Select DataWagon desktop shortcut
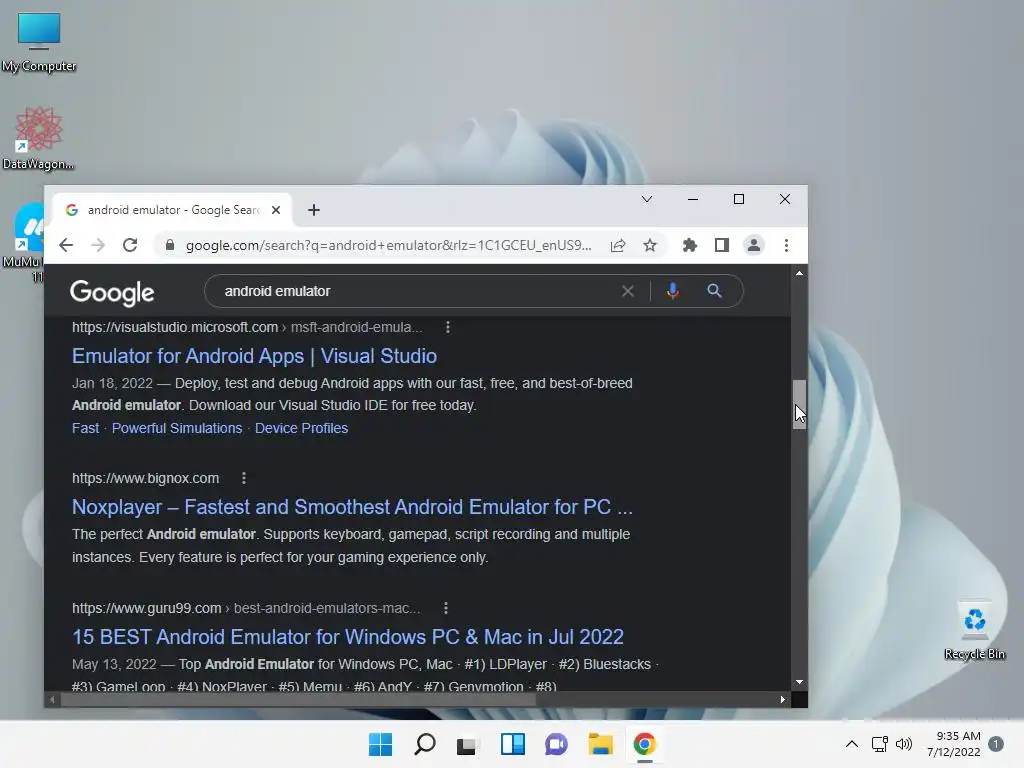This screenshot has width=1024, height=768. (38, 138)
